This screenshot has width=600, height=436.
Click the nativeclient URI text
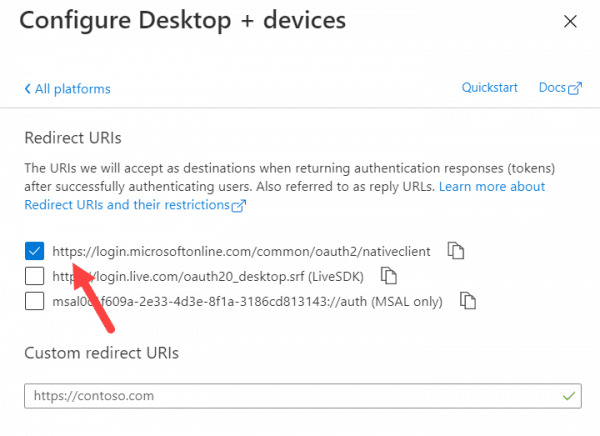[244, 251]
